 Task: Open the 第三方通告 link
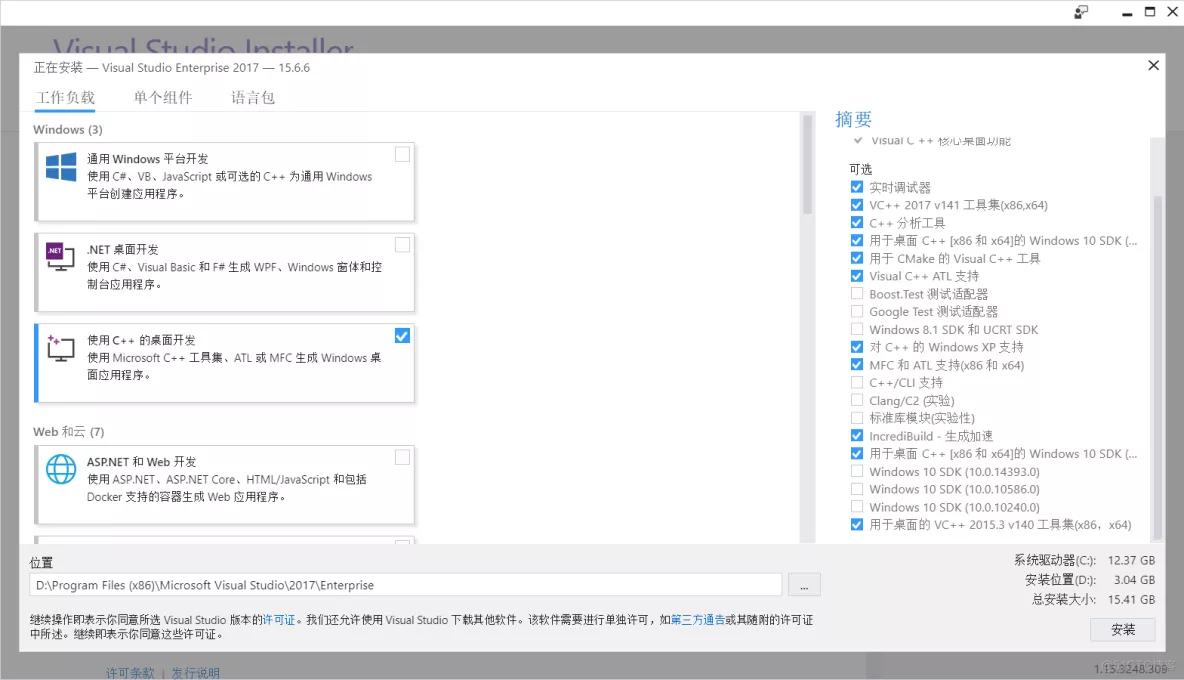pyautogui.click(x=698, y=620)
